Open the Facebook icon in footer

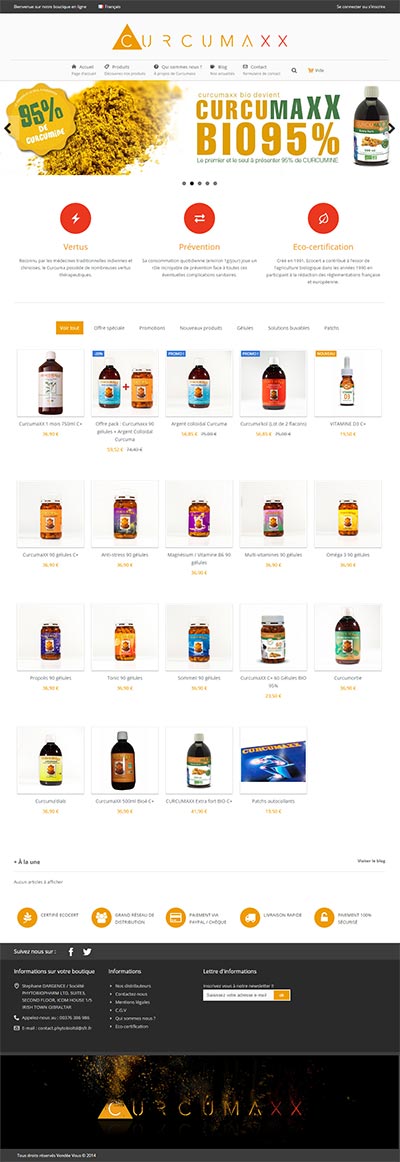tap(71, 952)
